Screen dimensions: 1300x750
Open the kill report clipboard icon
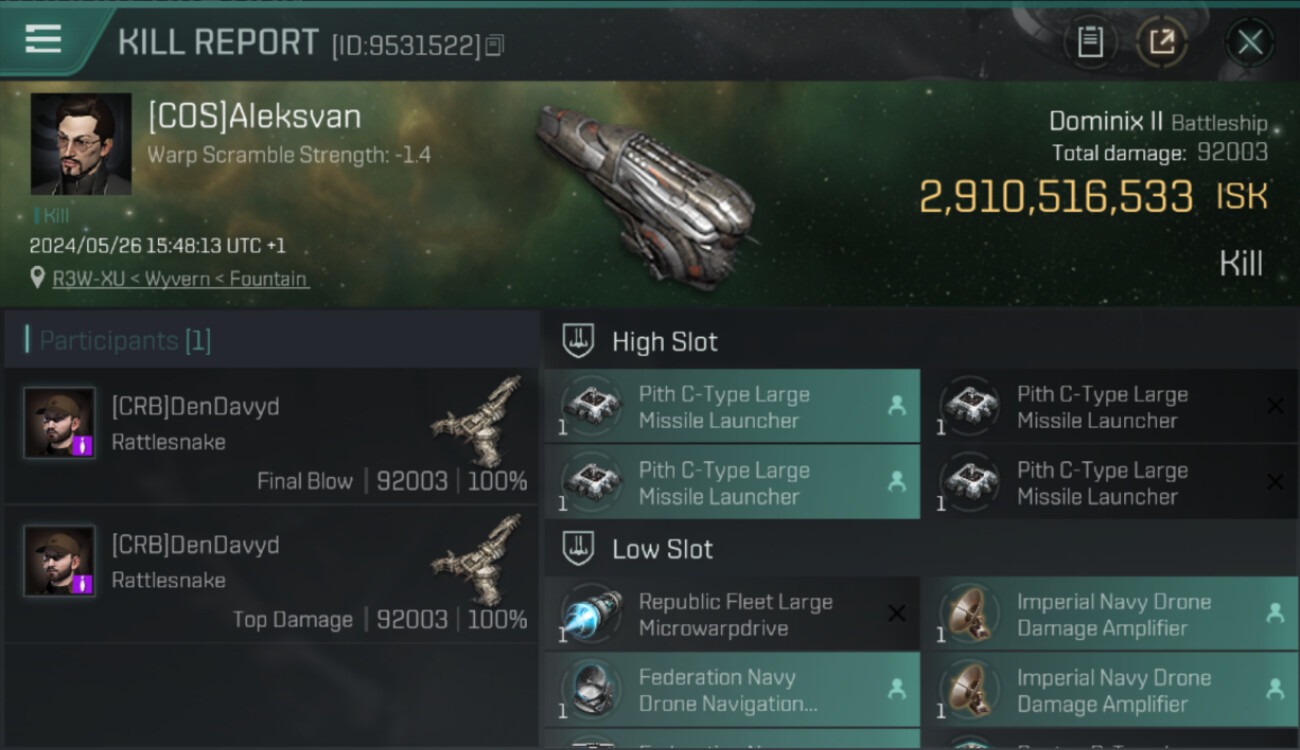click(x=1089, y=42)
